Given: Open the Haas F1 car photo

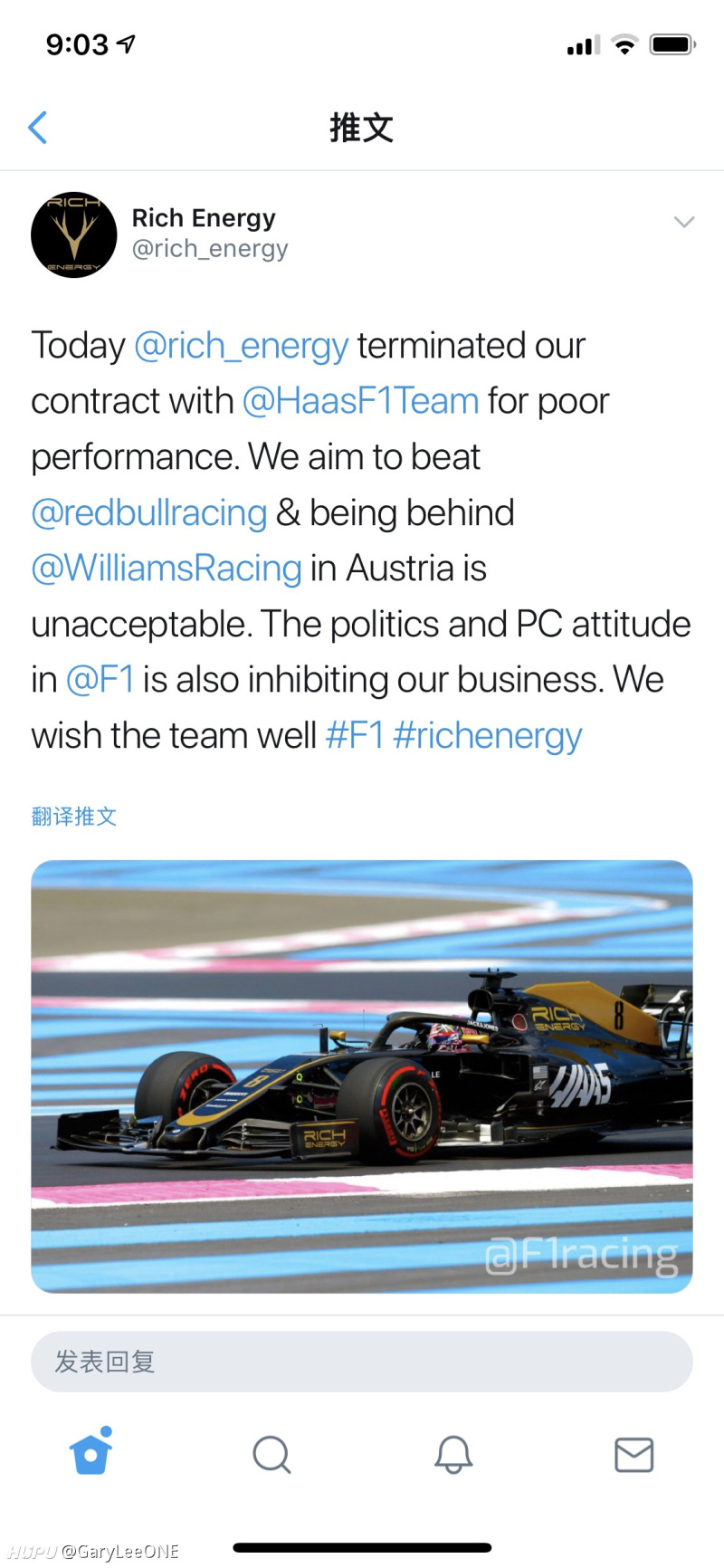Looking at the screenshot, I should 362,1076.
